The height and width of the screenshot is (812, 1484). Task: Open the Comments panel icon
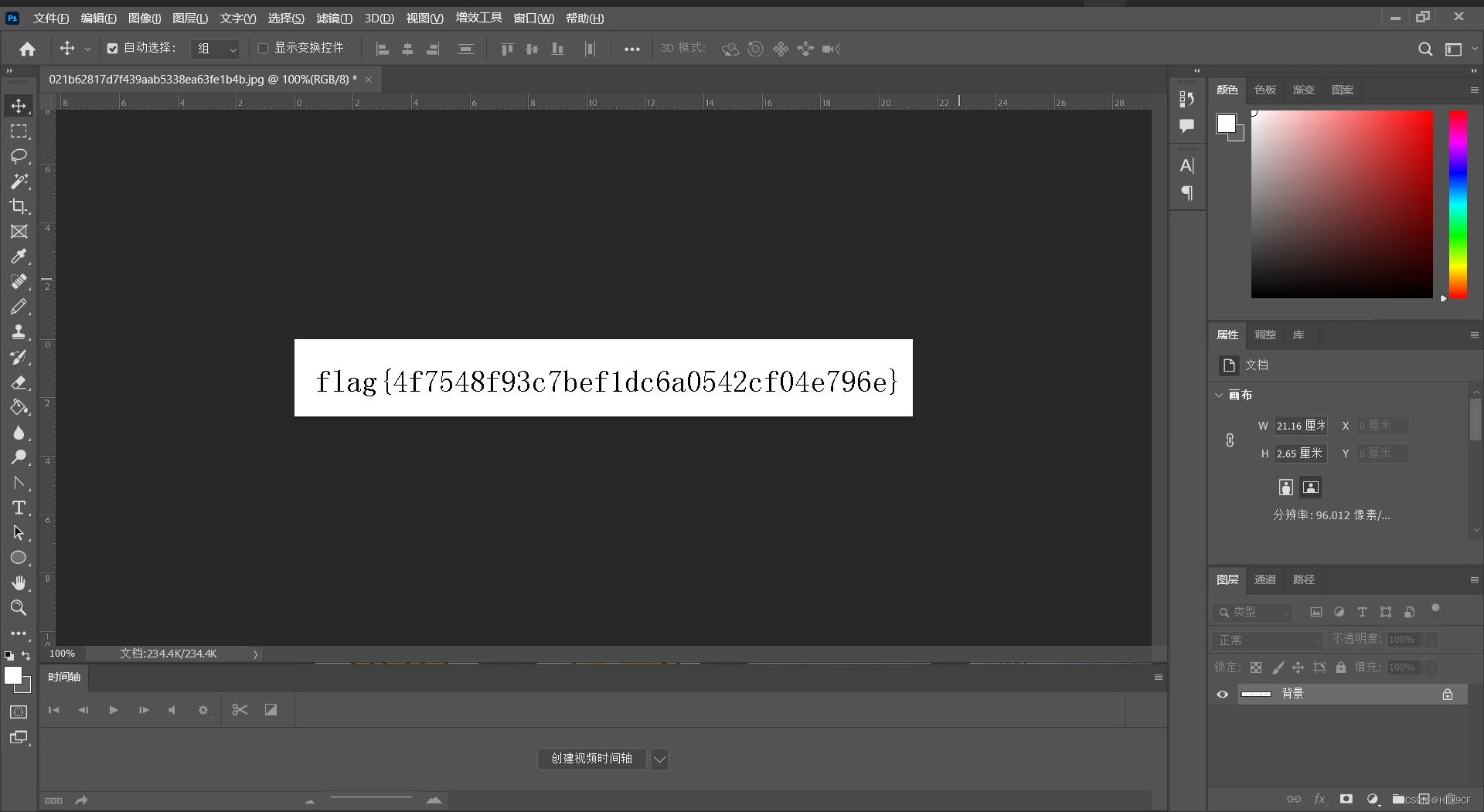pyautogui.click(x=1187, y=125)
